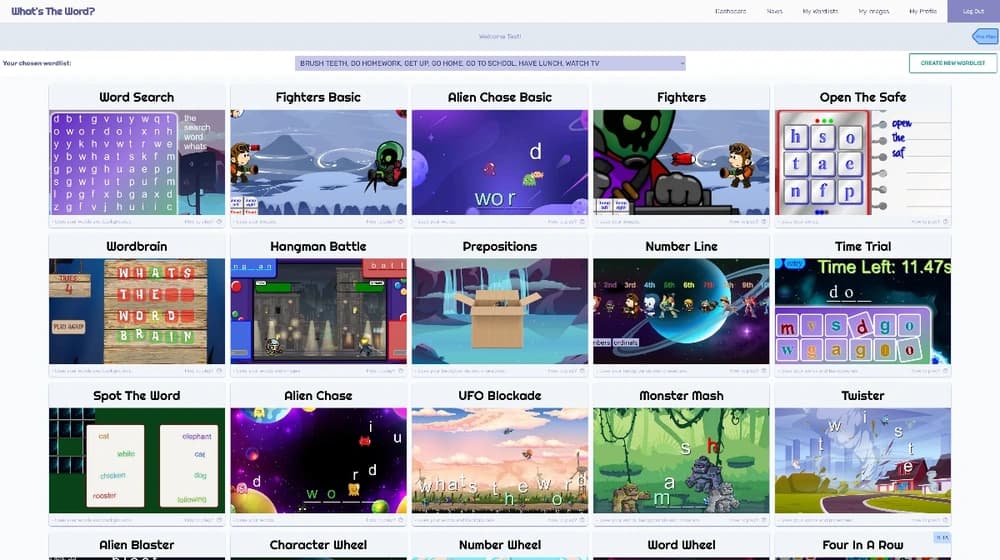Launch Time Trial via its thumbnail

[x=863, y=311]
